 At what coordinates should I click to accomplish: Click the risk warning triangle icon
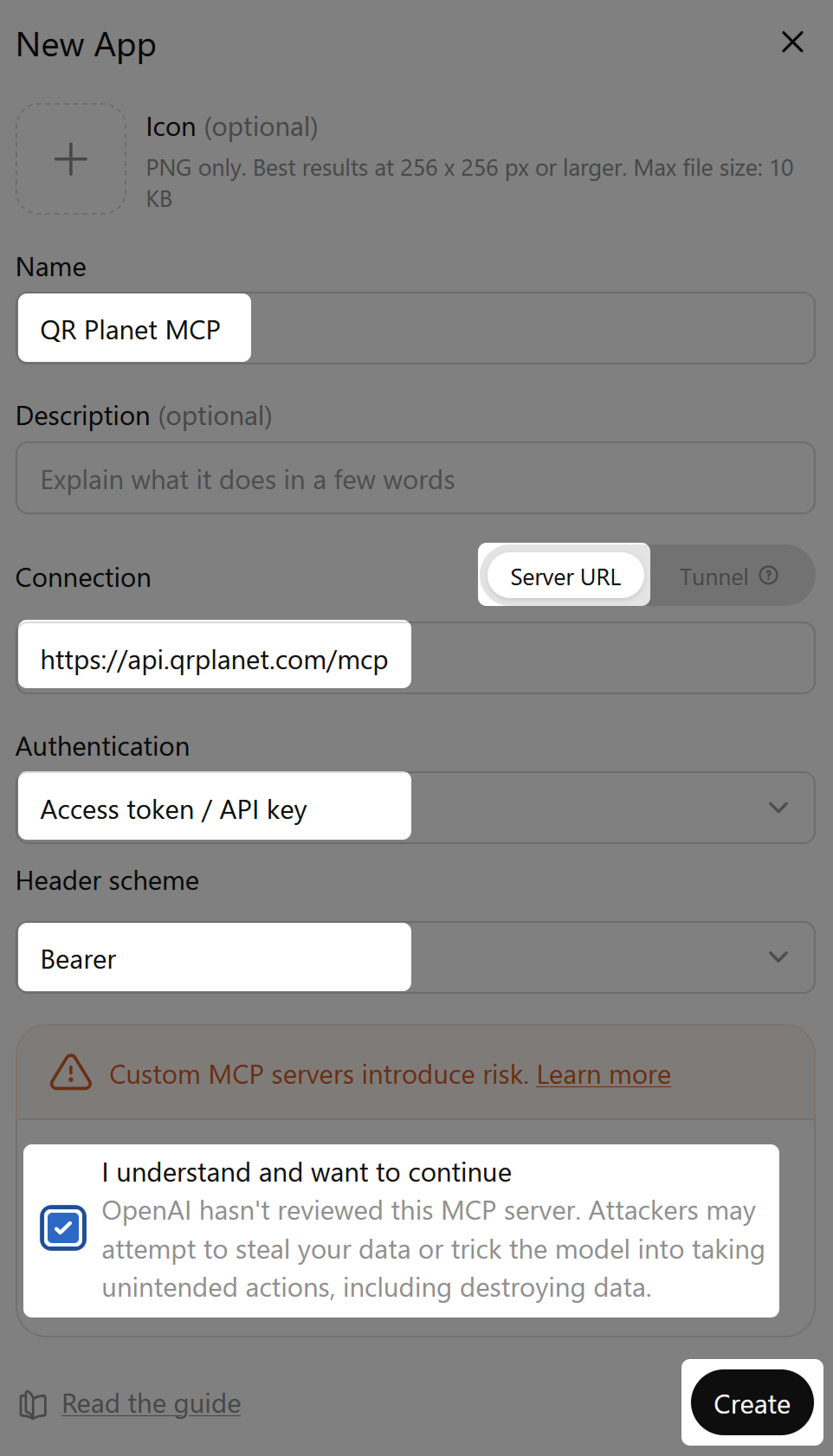point(71,1073)
